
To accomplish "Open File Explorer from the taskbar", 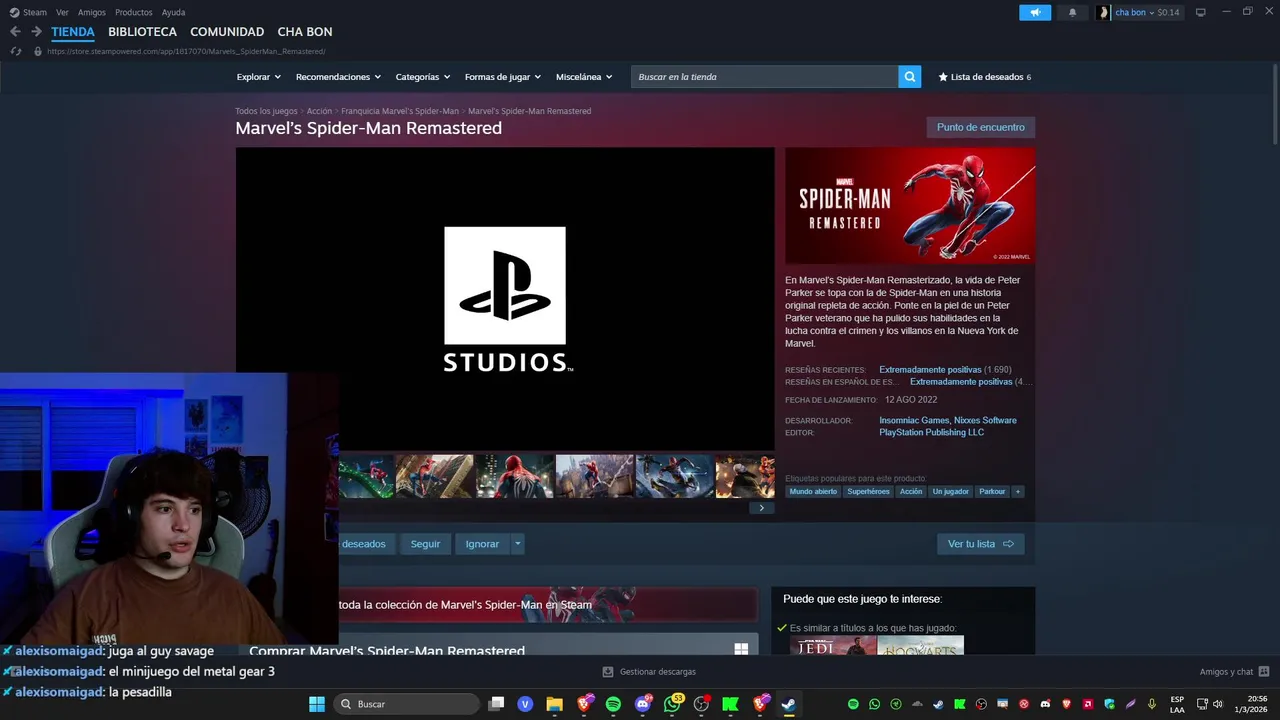I will (x=554, y=704).
